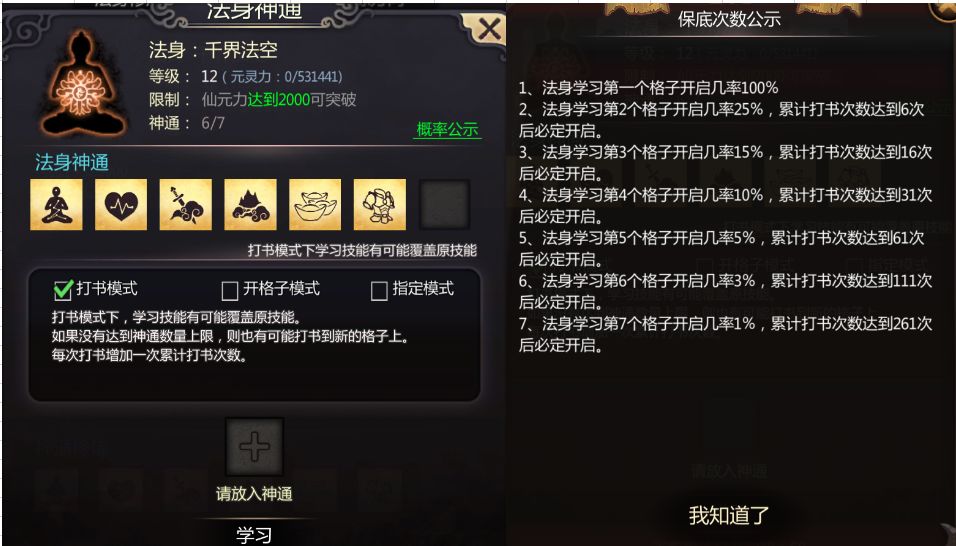This screenshot has width=956, height=546.
Task: Select the meditating figure skill icon
Action: [56, 205]
